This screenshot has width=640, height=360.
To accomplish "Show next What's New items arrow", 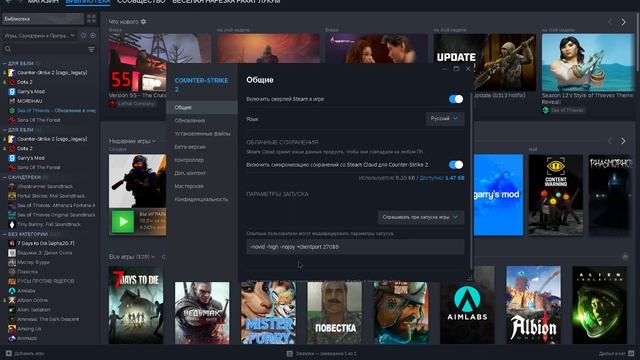I will pos(623,22).
